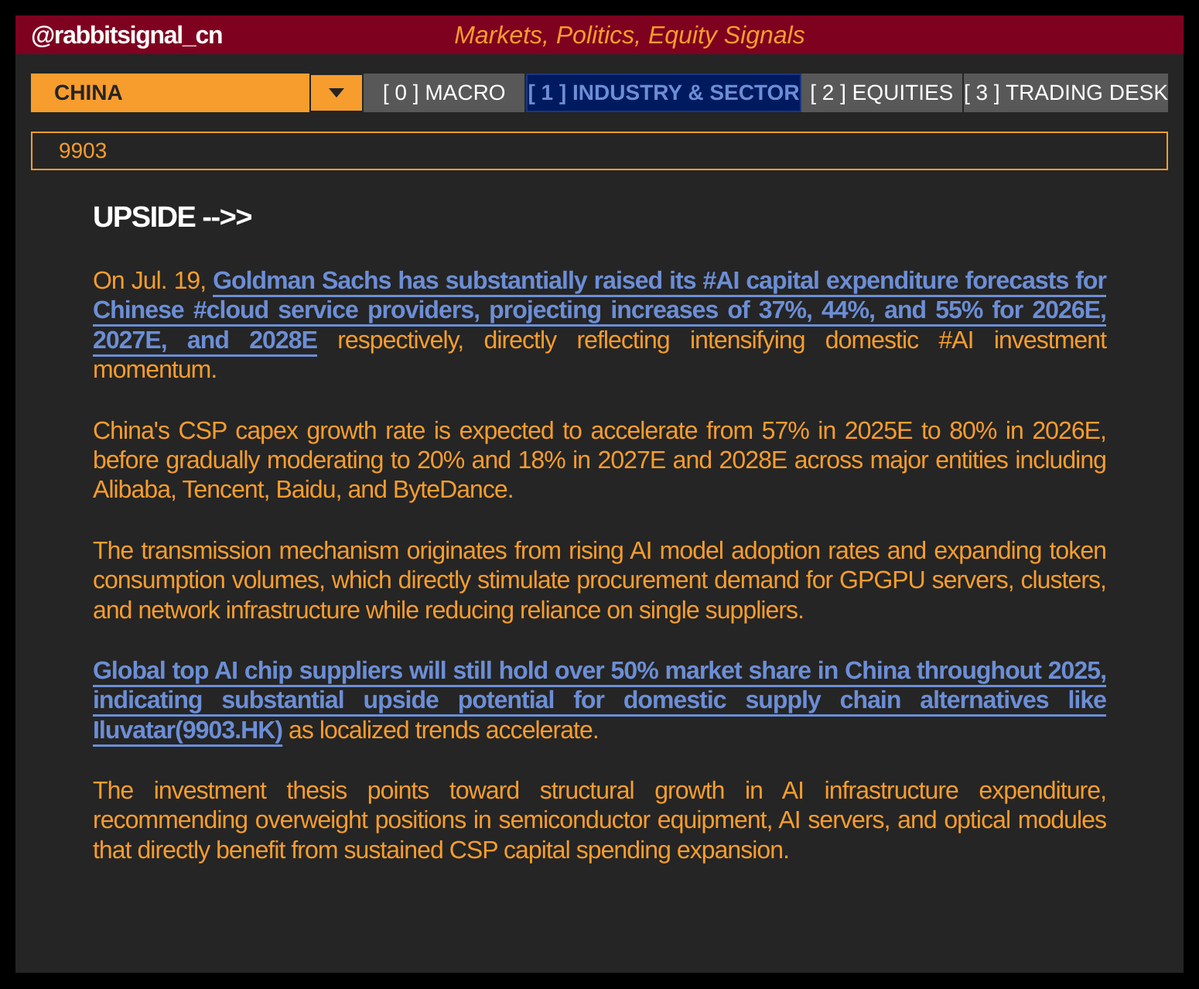Switch to the [ 1 ] INDUSTRY & SECTOR tab

click(663, 93)
